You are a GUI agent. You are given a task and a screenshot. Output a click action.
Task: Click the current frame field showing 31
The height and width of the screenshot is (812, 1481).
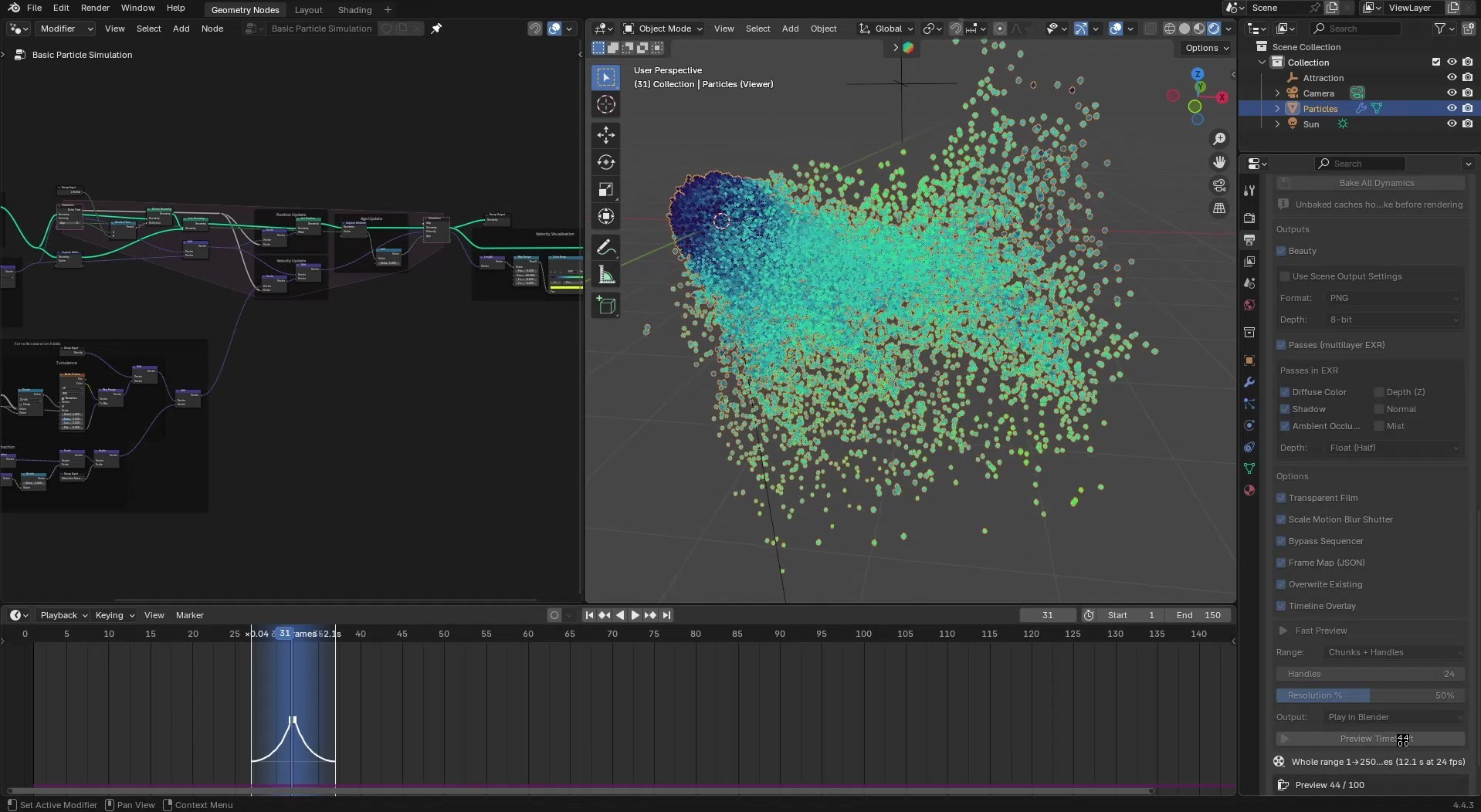coord(1048,615)
